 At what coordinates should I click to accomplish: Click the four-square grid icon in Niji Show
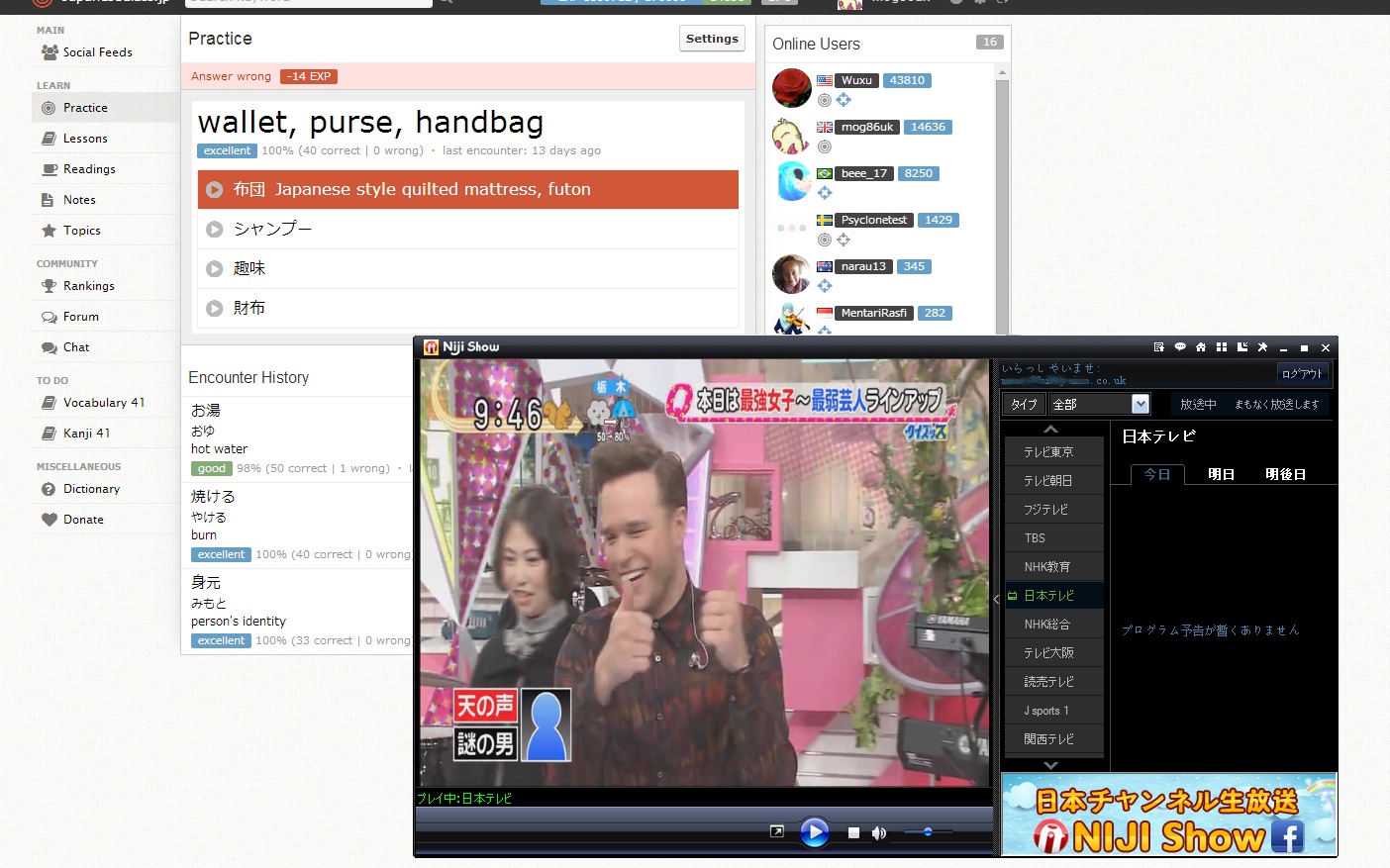tap(1222, 347)
